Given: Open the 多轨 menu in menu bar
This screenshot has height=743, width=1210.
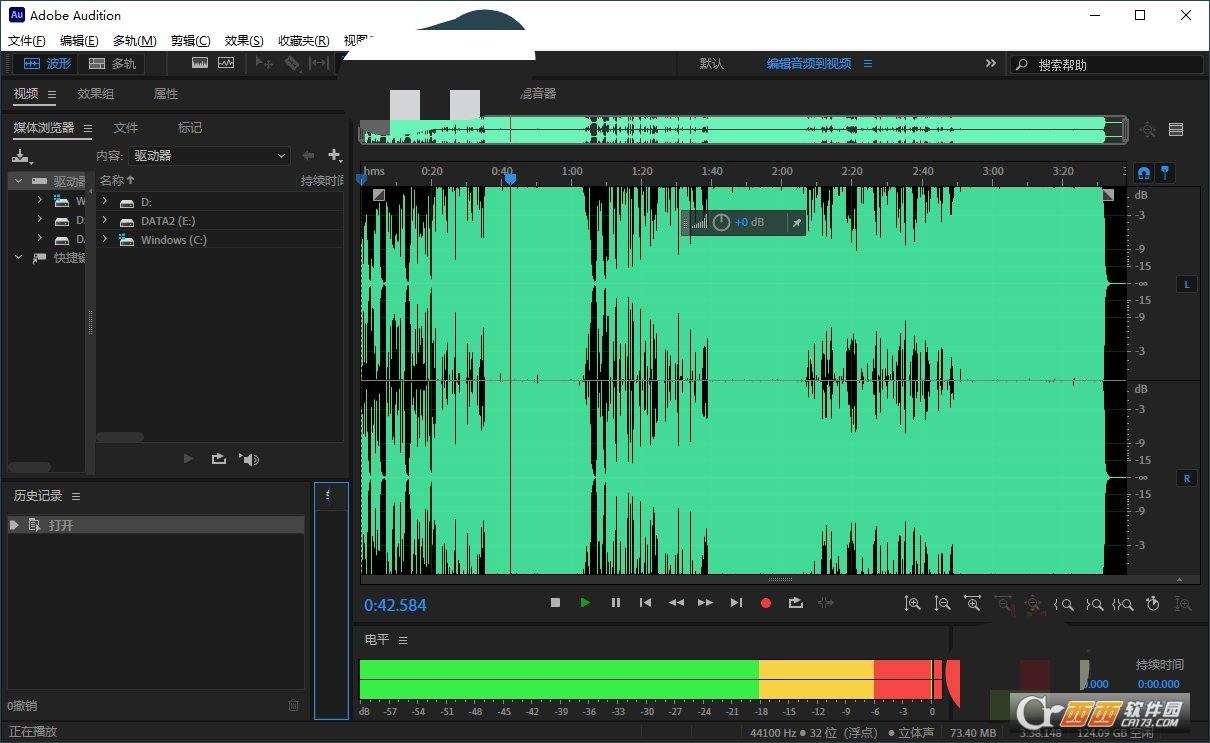Looking at the screenshot, I should pos(134,41).
